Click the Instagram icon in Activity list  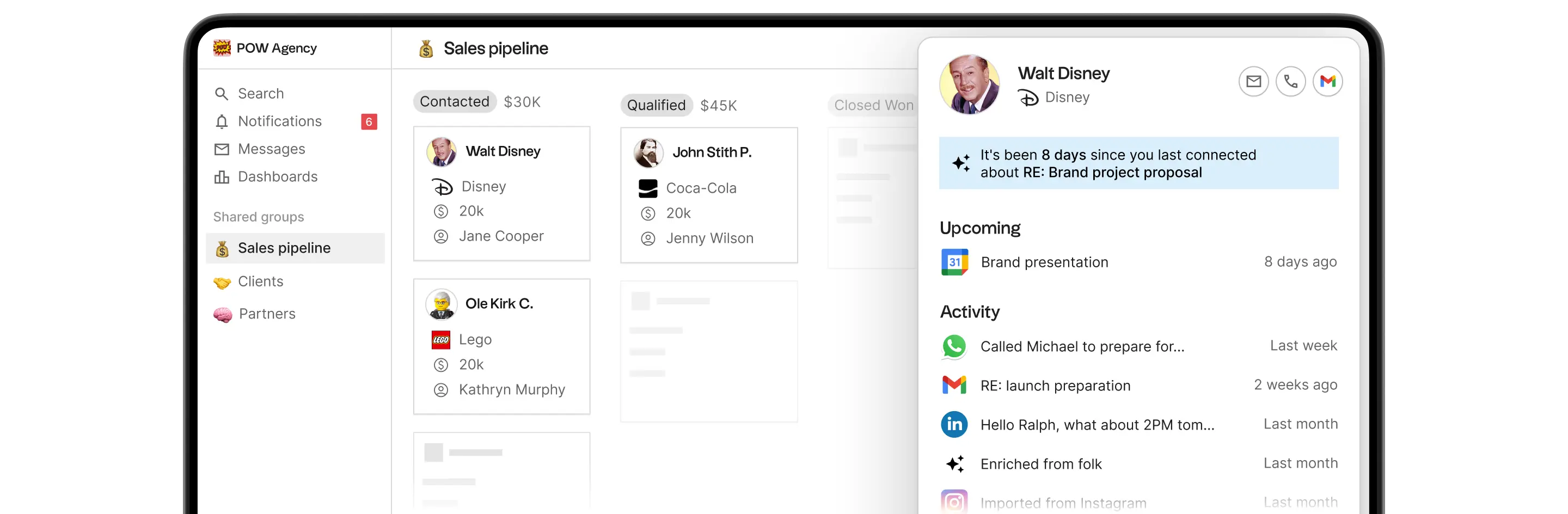(x=954, y=502)
